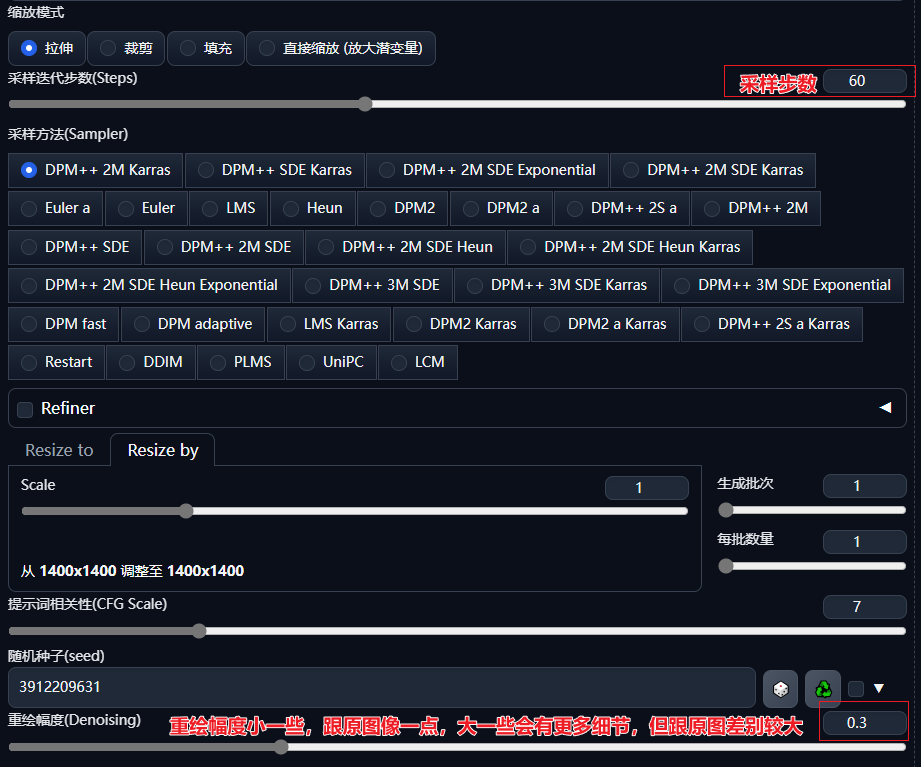This screenshot has height=767, width=921.
Task: Select the DDIM sampler
Action: (151, 362)
